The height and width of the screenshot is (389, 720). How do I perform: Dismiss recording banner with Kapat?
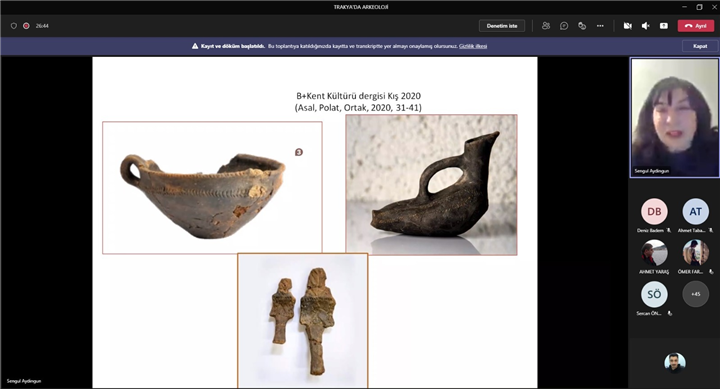pyautogui.click(x=700, y=46)
